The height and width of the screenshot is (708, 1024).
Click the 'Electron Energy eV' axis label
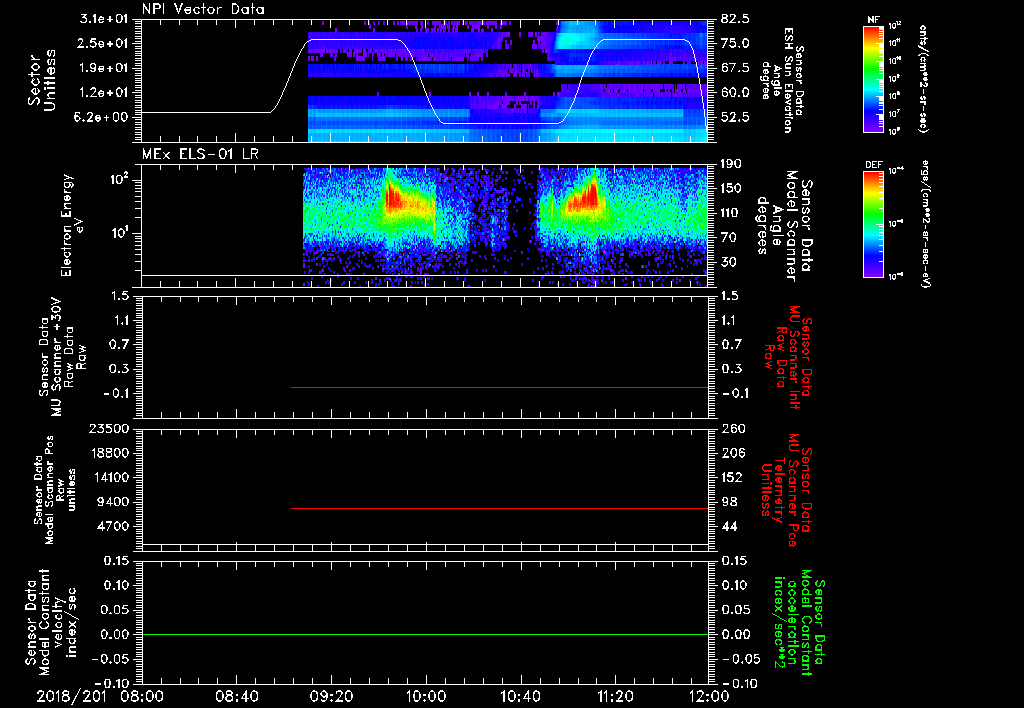point(73,225)
